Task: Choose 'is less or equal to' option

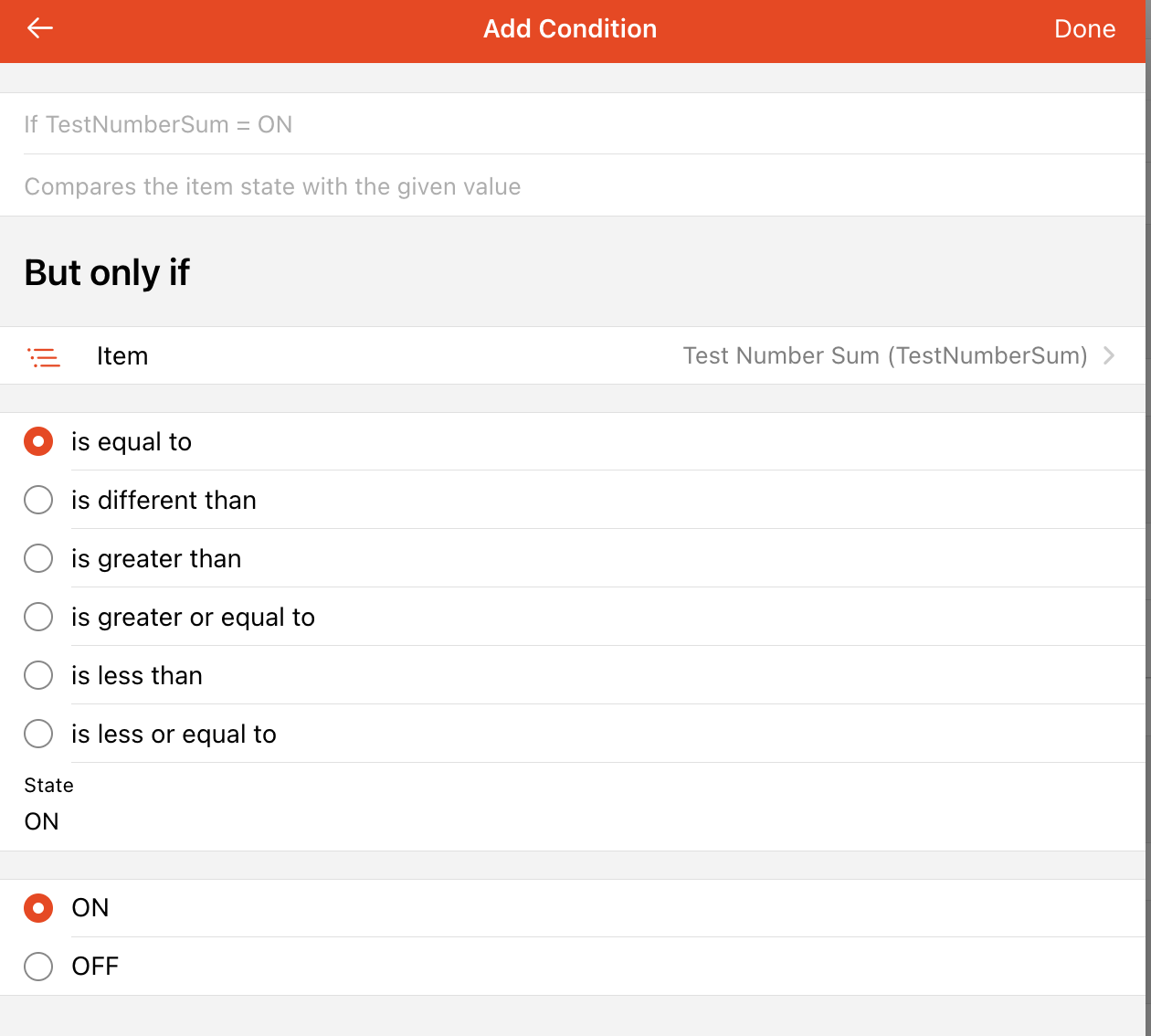Action: tap(38, 734)
